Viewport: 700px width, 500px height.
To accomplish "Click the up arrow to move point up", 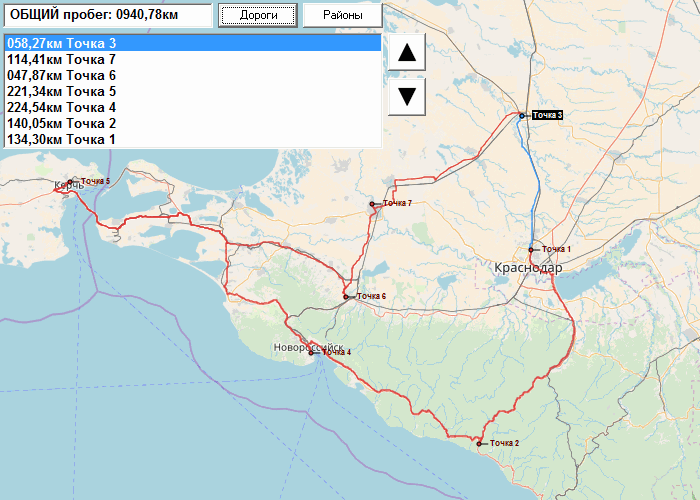I will click(407, 52).
